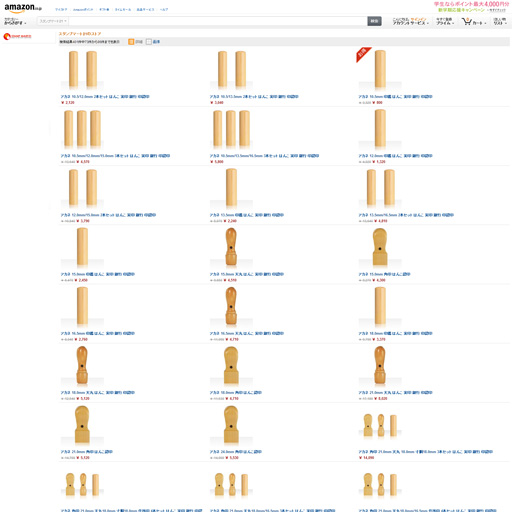Open the account services dropdown
This screenshot has width=512, height=512.
pyautogui.click(x=410, y=21)
